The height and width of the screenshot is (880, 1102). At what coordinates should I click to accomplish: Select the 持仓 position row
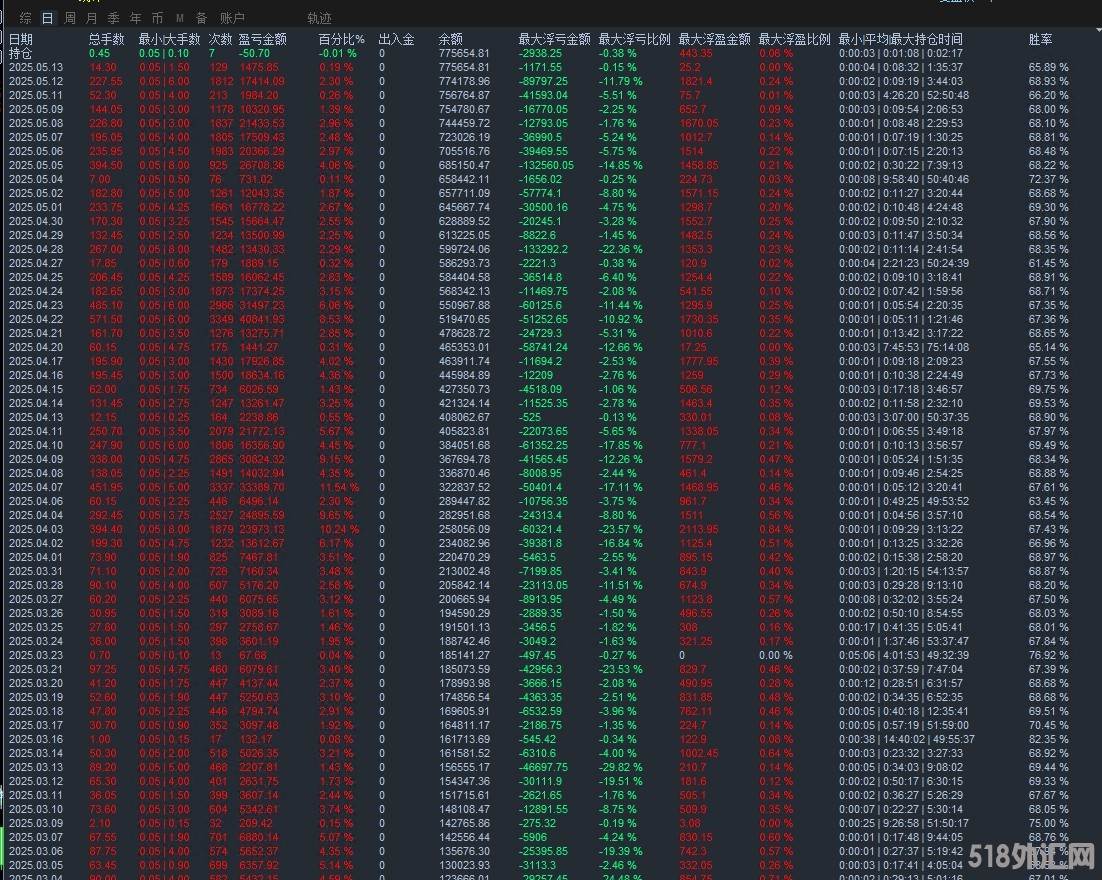pyautogui.click(x=21, y=53)
